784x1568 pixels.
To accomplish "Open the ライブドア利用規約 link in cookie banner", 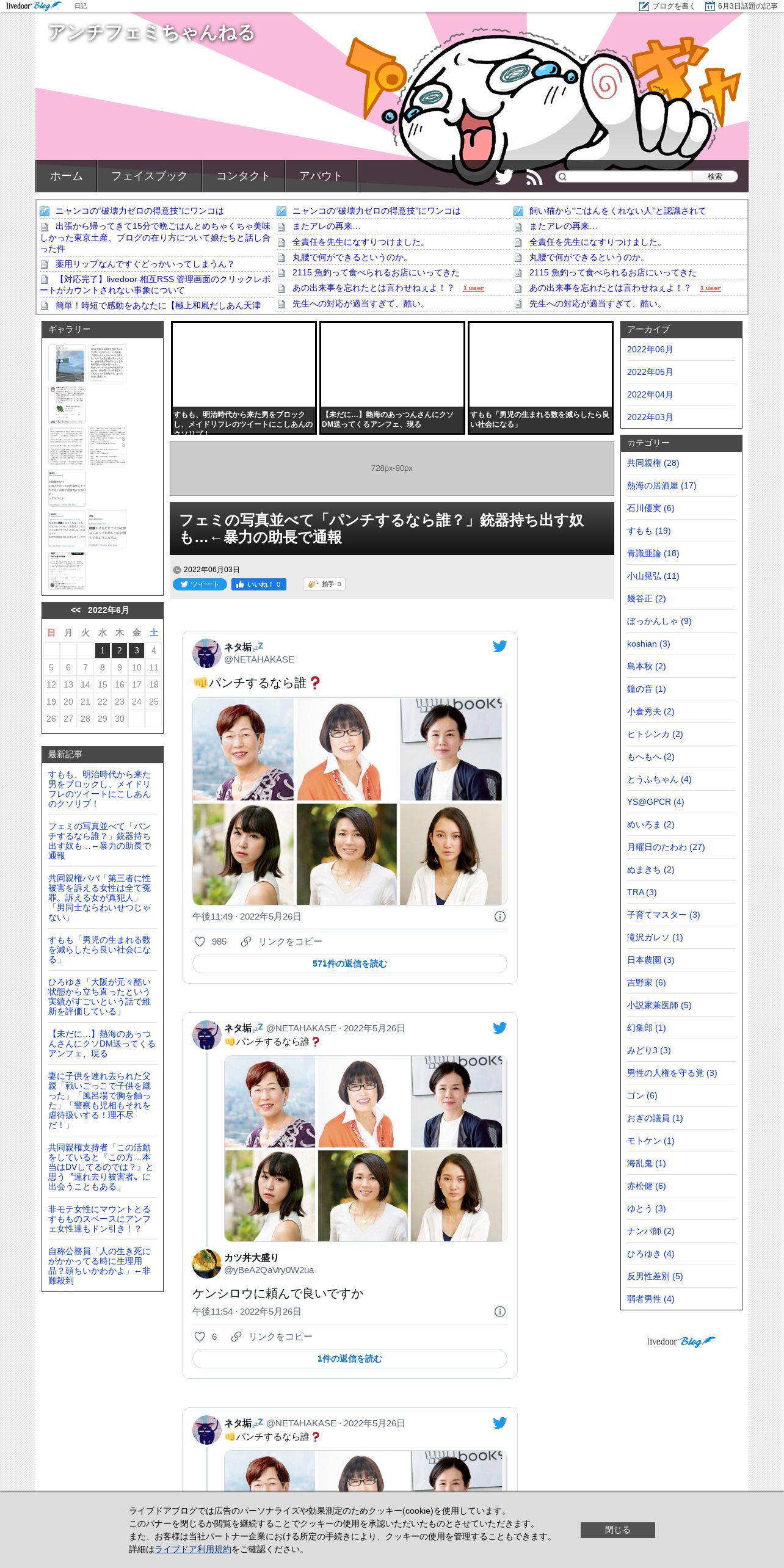I will [x=192, y=1549].
